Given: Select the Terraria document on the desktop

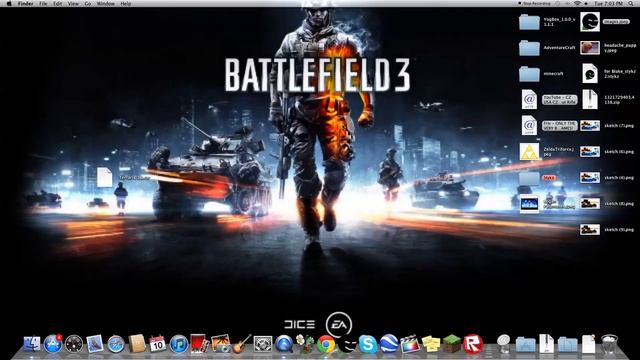Looking at the screenshot, I should click(104, 178).
